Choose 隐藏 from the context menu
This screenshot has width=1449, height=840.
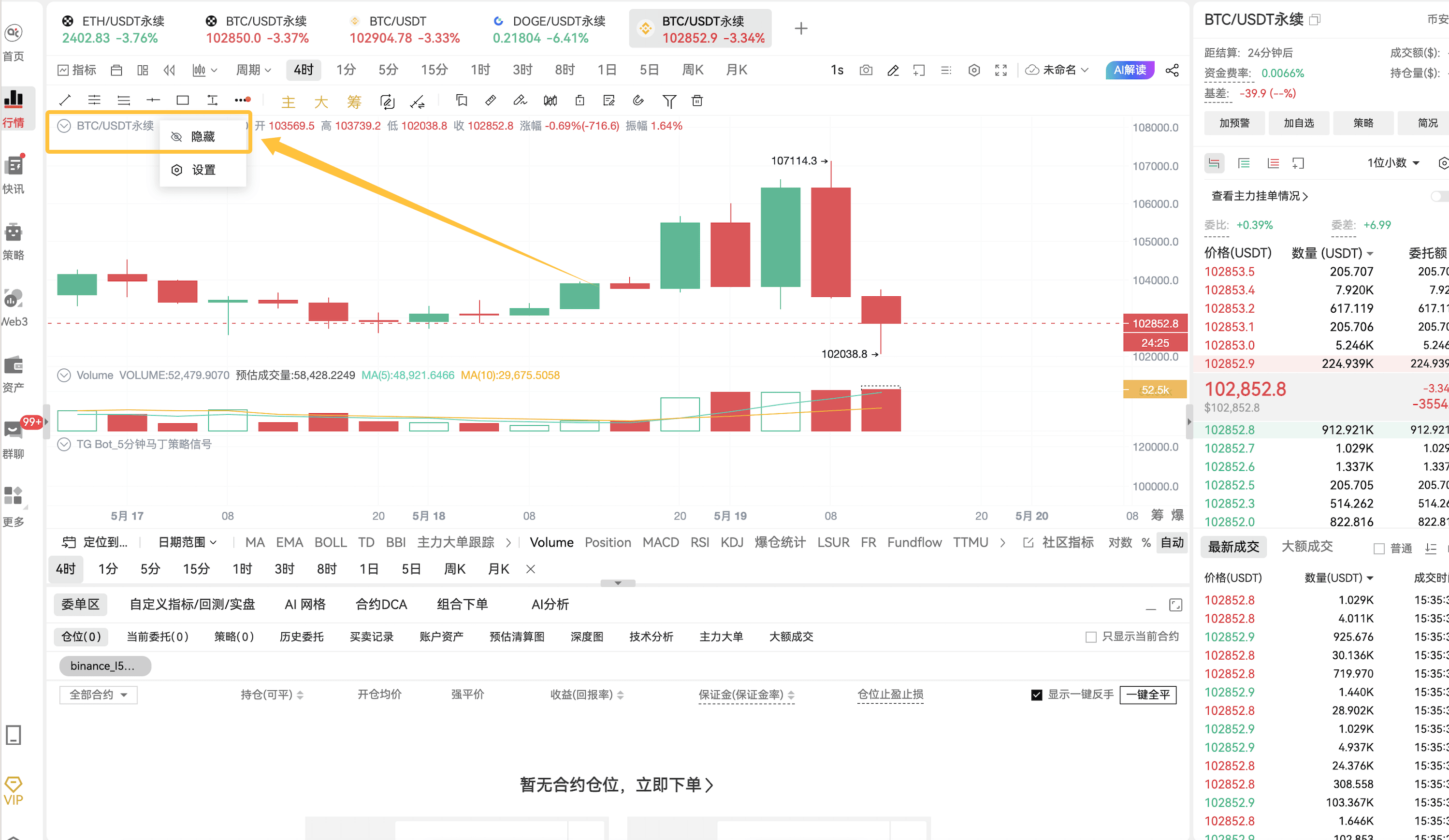point(203,137)
